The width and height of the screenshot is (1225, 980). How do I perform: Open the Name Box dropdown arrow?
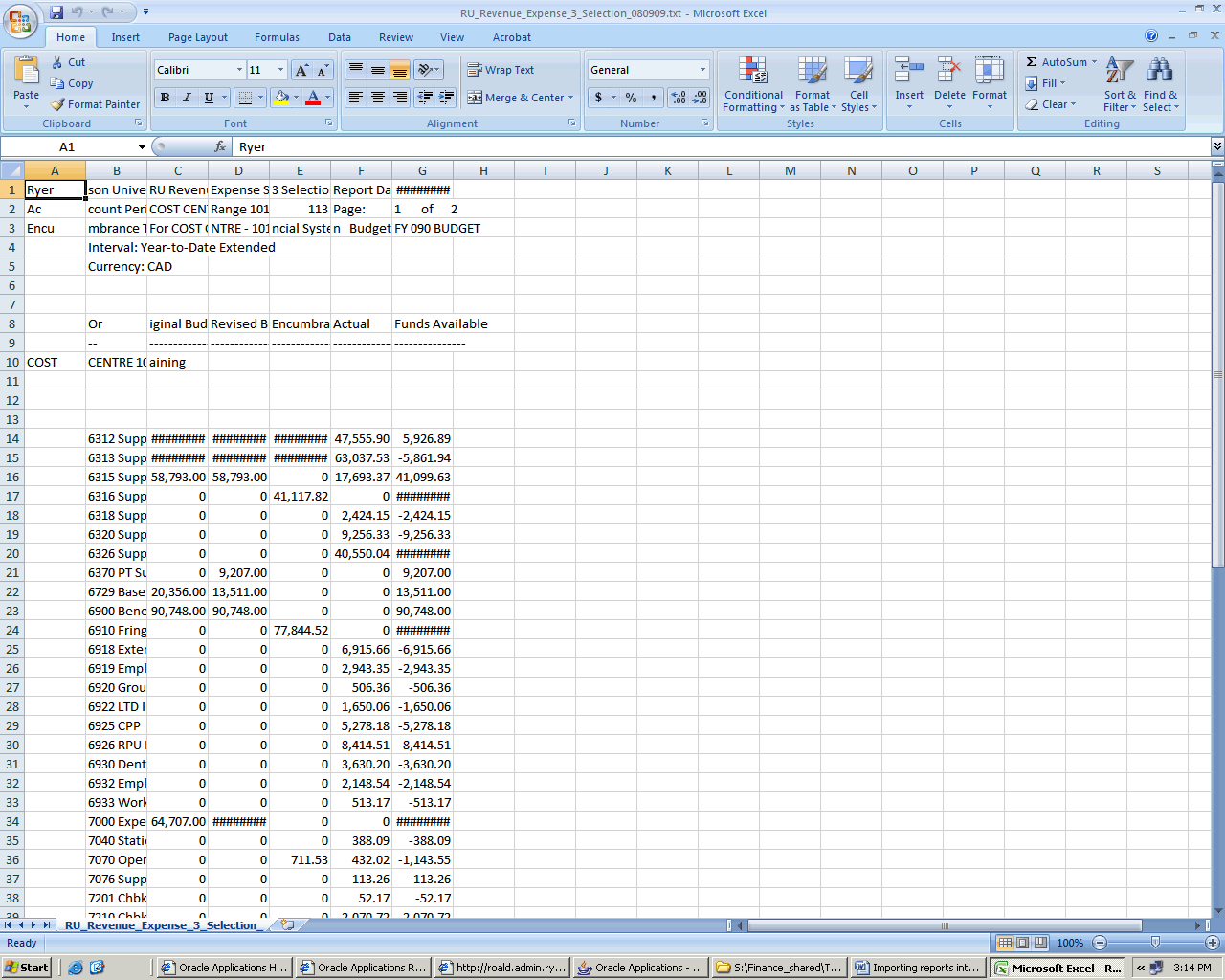tap(142, 147)
